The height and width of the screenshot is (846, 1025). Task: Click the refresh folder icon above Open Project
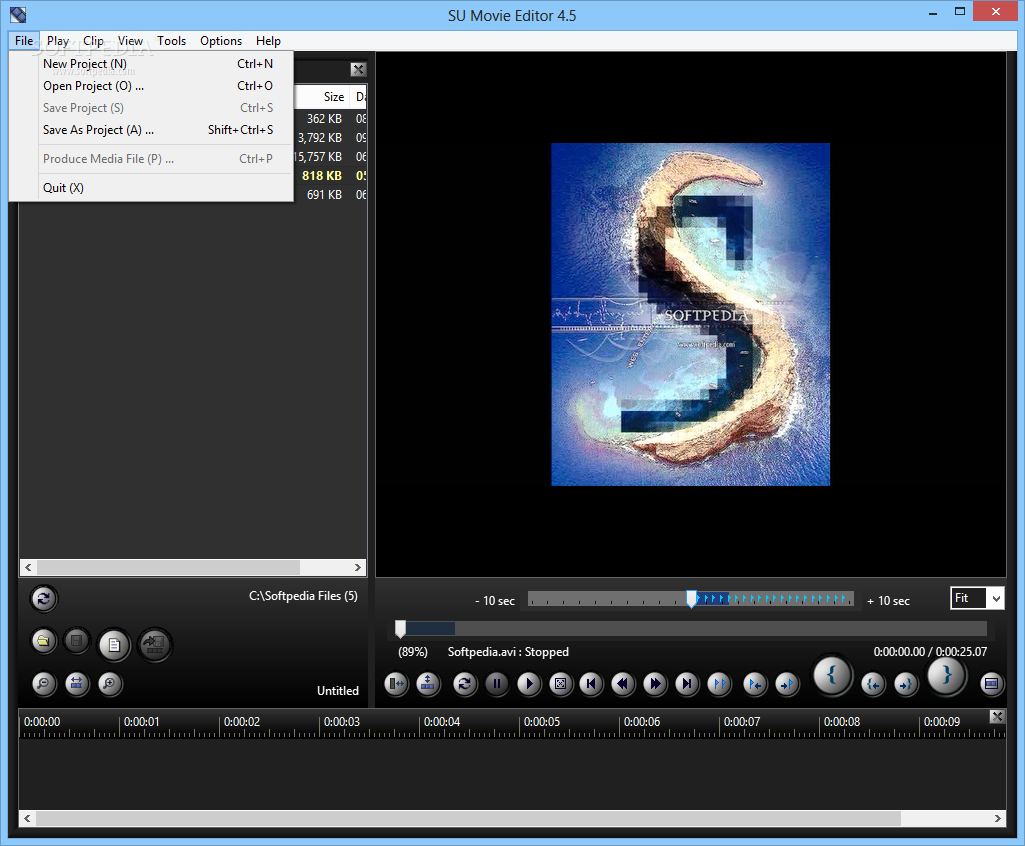click(x=43, y=598)
